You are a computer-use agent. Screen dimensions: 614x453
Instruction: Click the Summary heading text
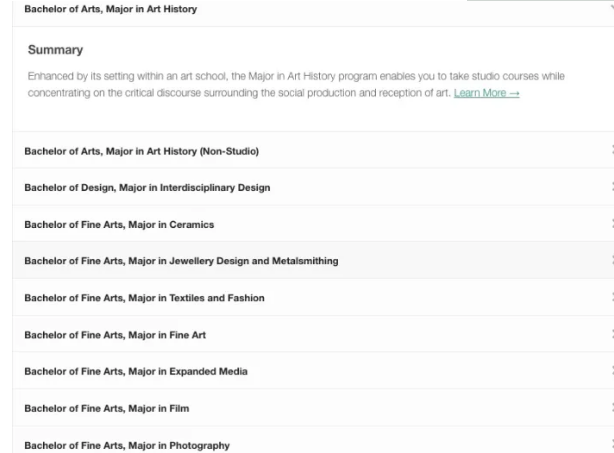coord(55,50)
